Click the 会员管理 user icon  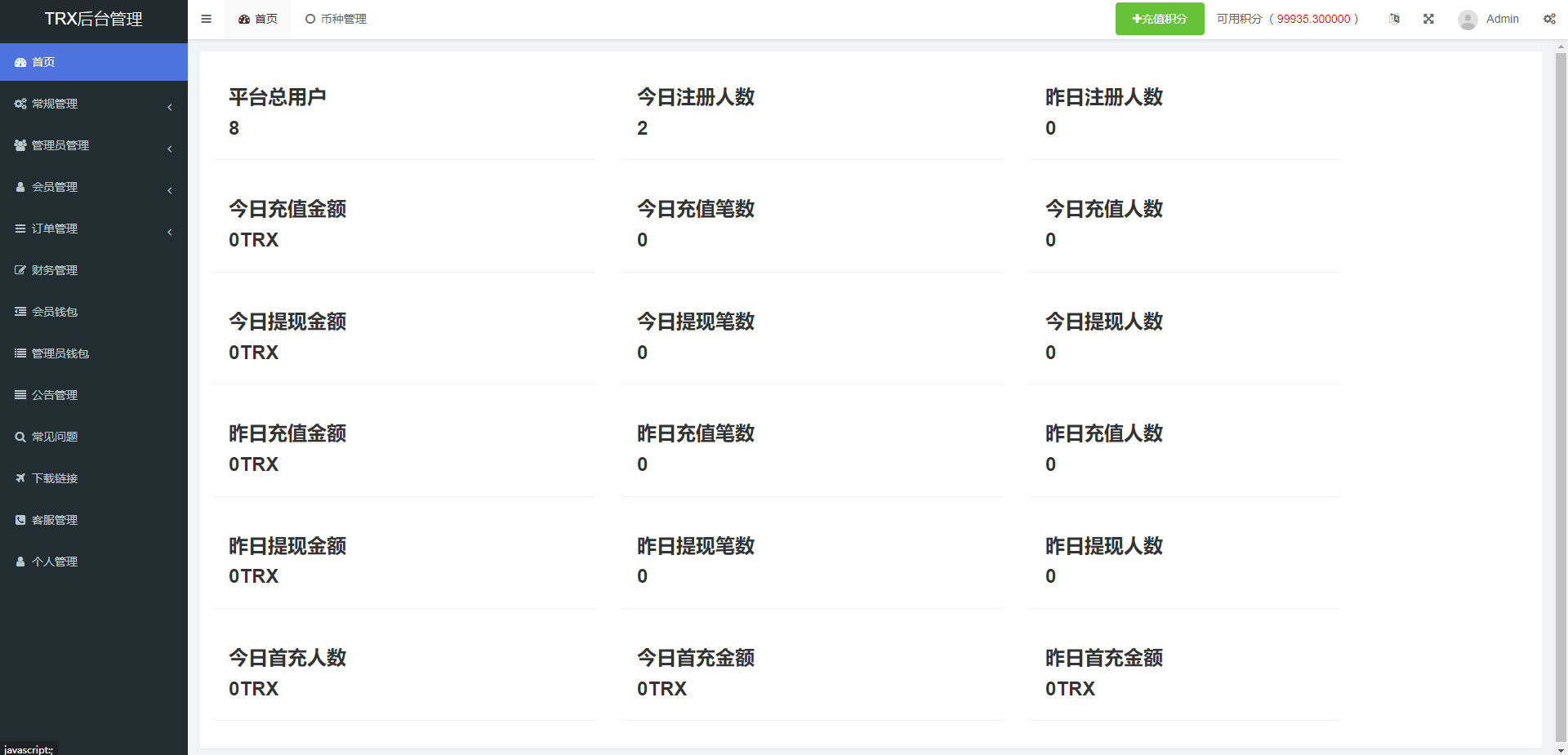click(x=20, y=187)
